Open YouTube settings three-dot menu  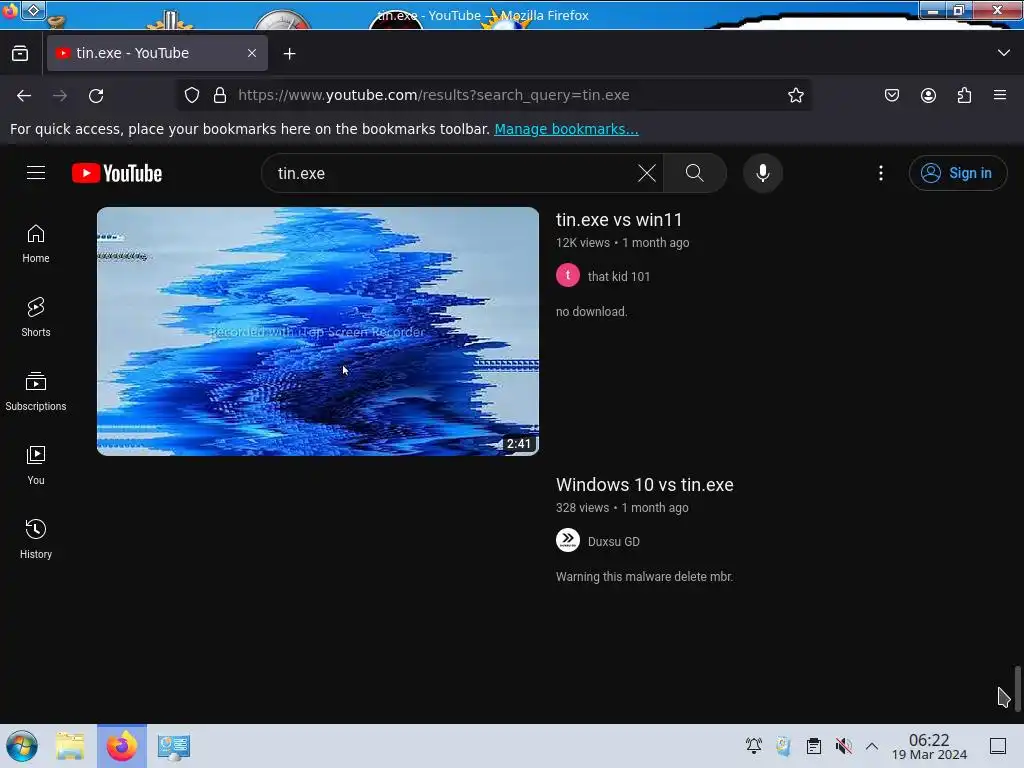tap(881, 173)
